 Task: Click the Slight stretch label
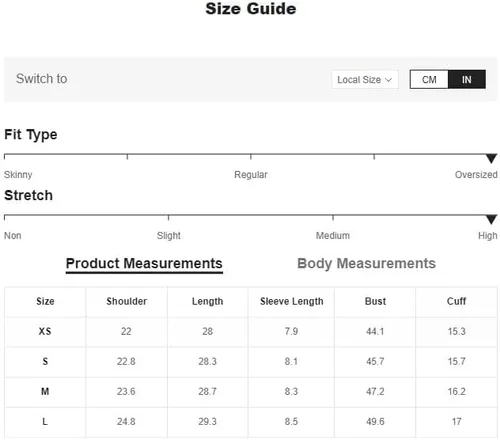pyautogui.click(x=169, y=236)
